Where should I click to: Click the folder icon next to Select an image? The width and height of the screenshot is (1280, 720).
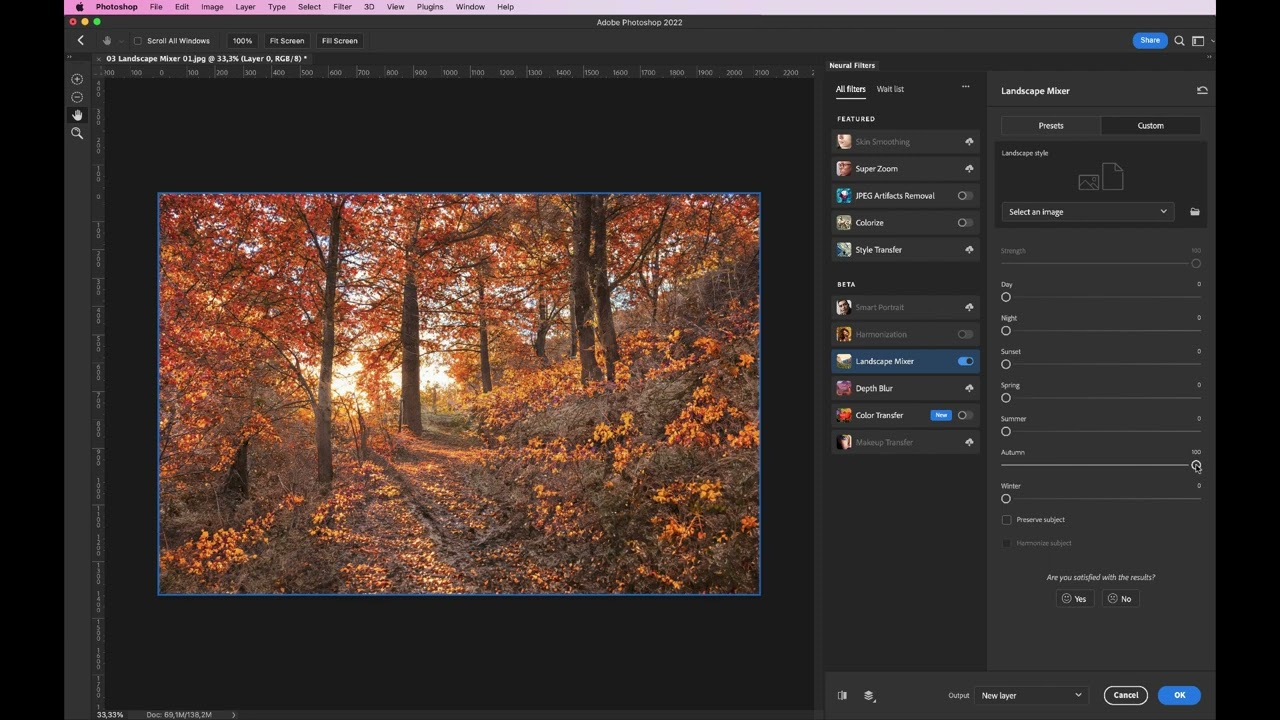1195,211
